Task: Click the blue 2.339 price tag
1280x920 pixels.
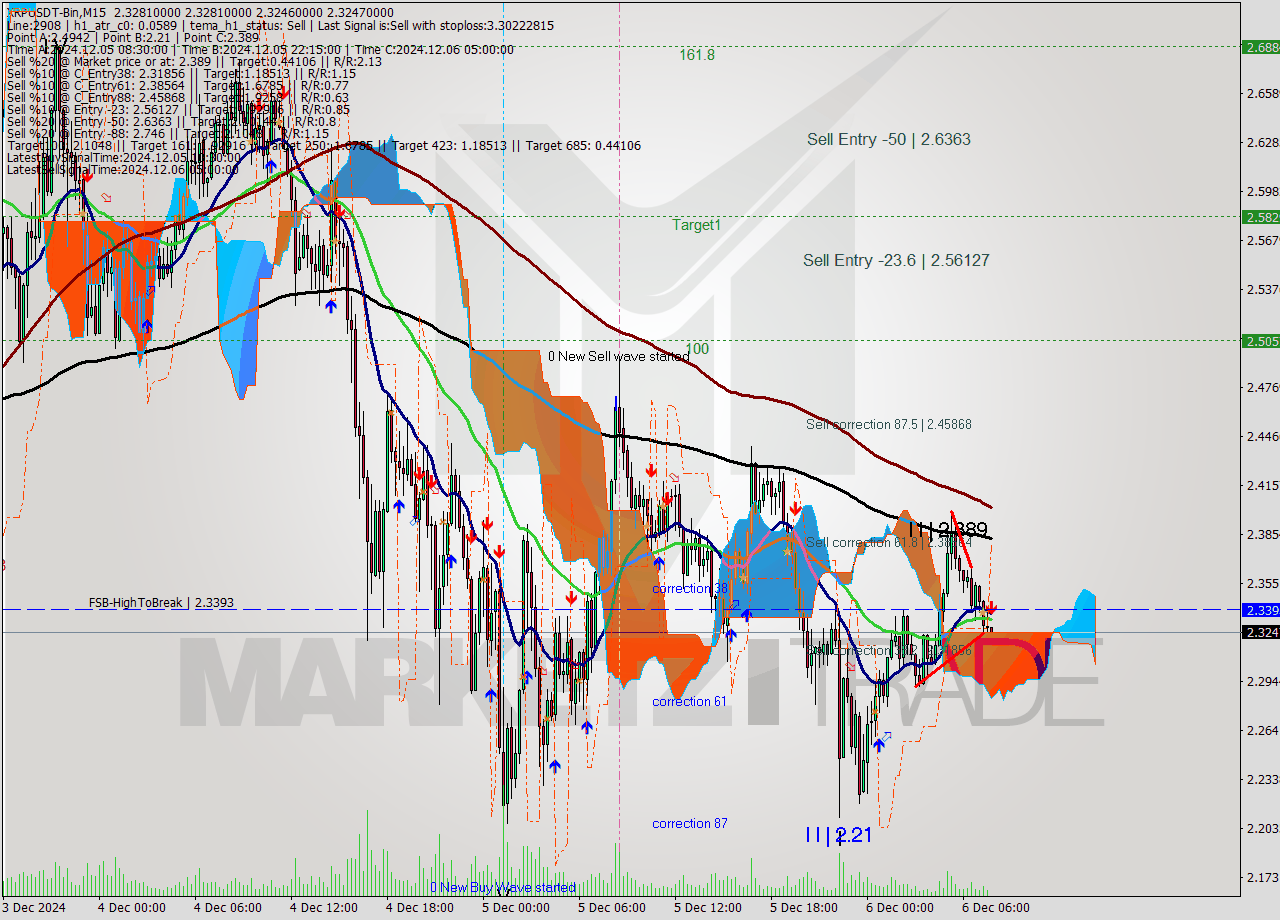Action: click(x=1260, y=609)
